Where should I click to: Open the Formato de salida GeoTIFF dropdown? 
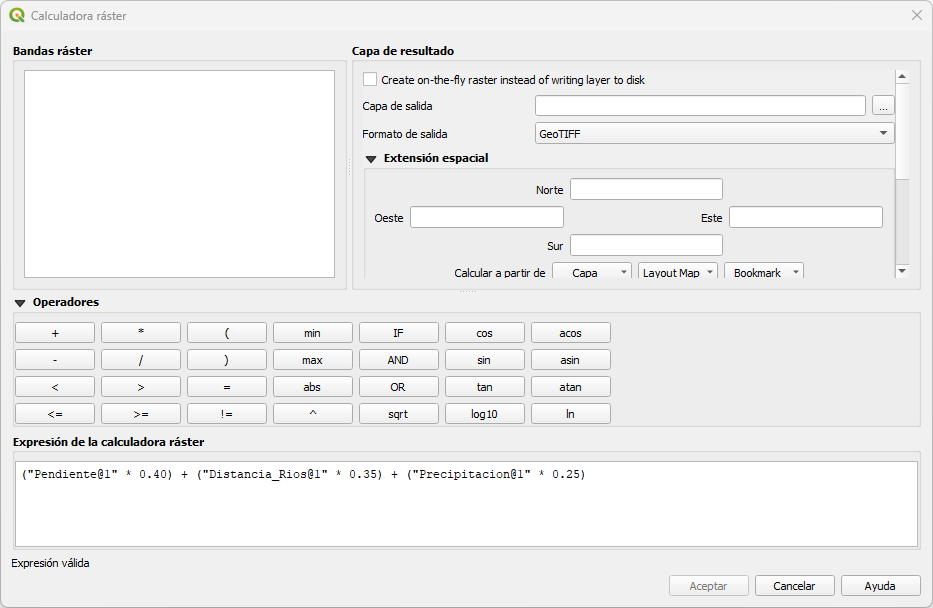(x=714, y=133)
